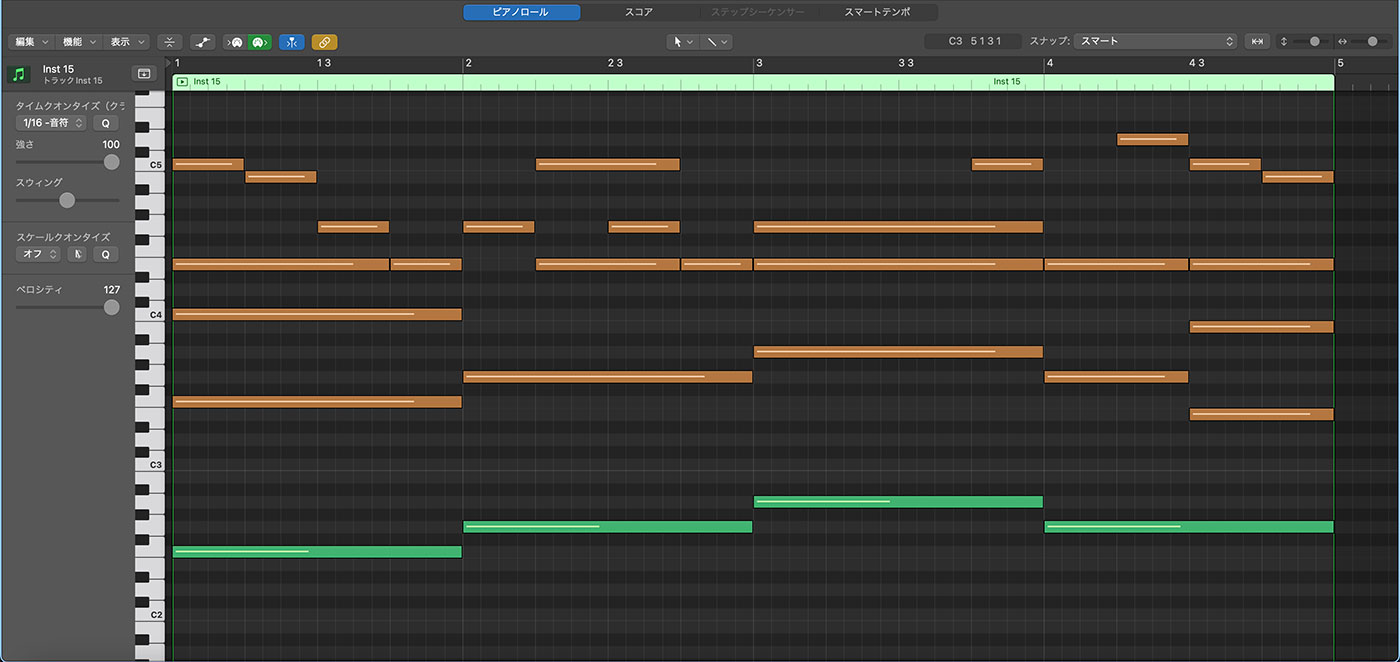
Task: Select the ステップシーケンサー tab
Action: (758, 12)
